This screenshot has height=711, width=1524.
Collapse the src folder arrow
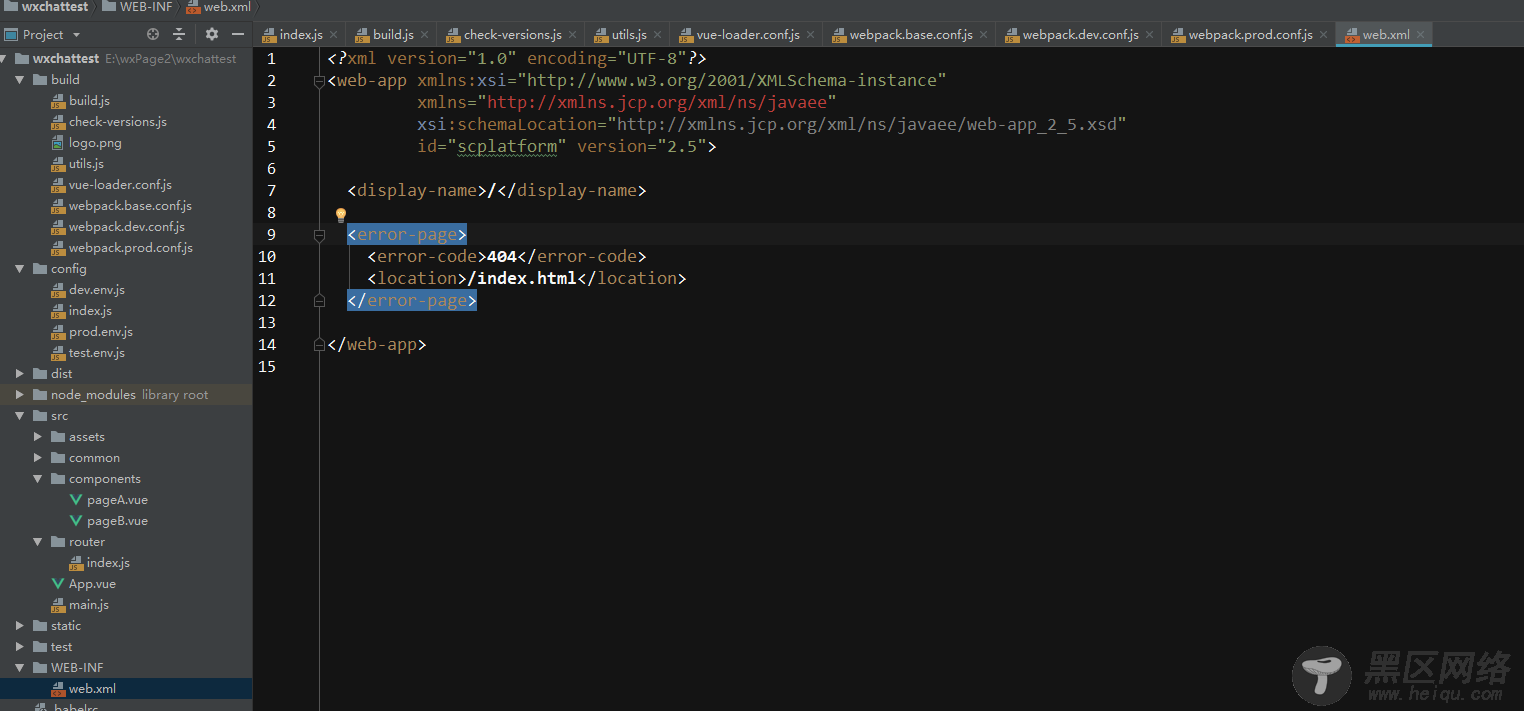coord(20,416)
